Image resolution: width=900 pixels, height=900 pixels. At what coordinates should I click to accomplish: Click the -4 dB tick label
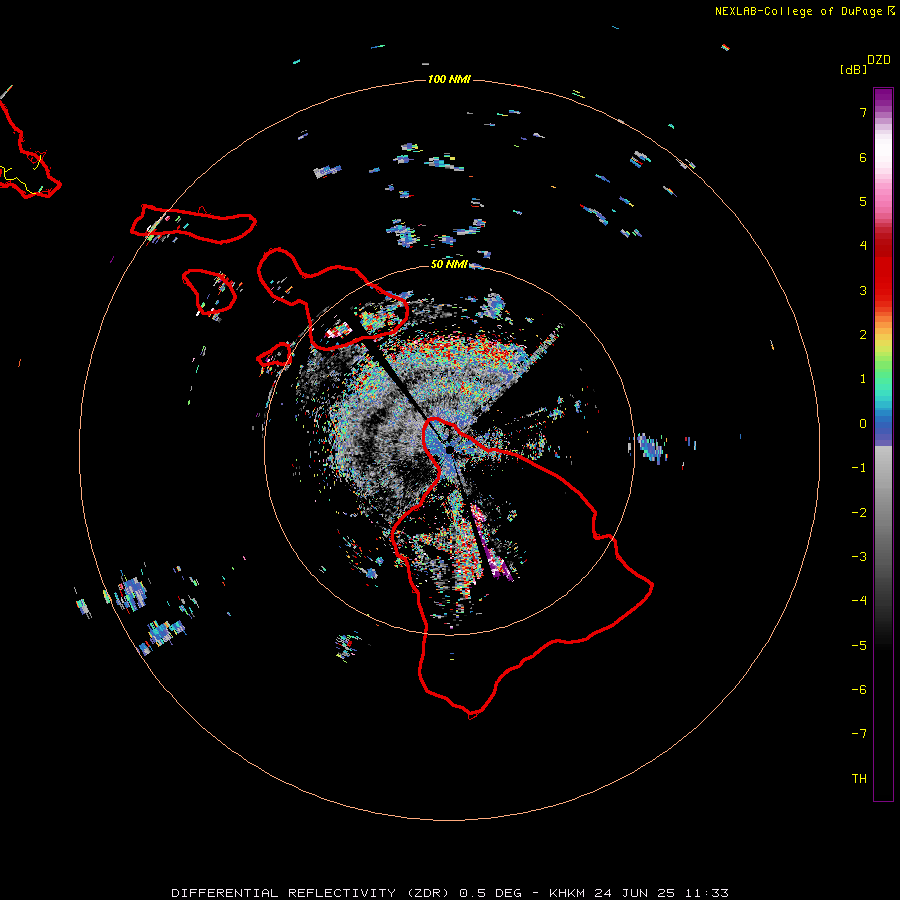coord(859,601)
